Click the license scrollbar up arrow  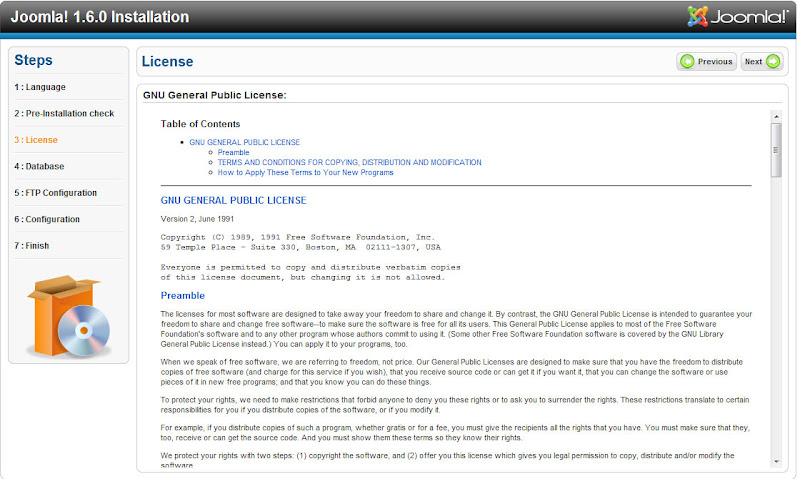click(776, 117)
